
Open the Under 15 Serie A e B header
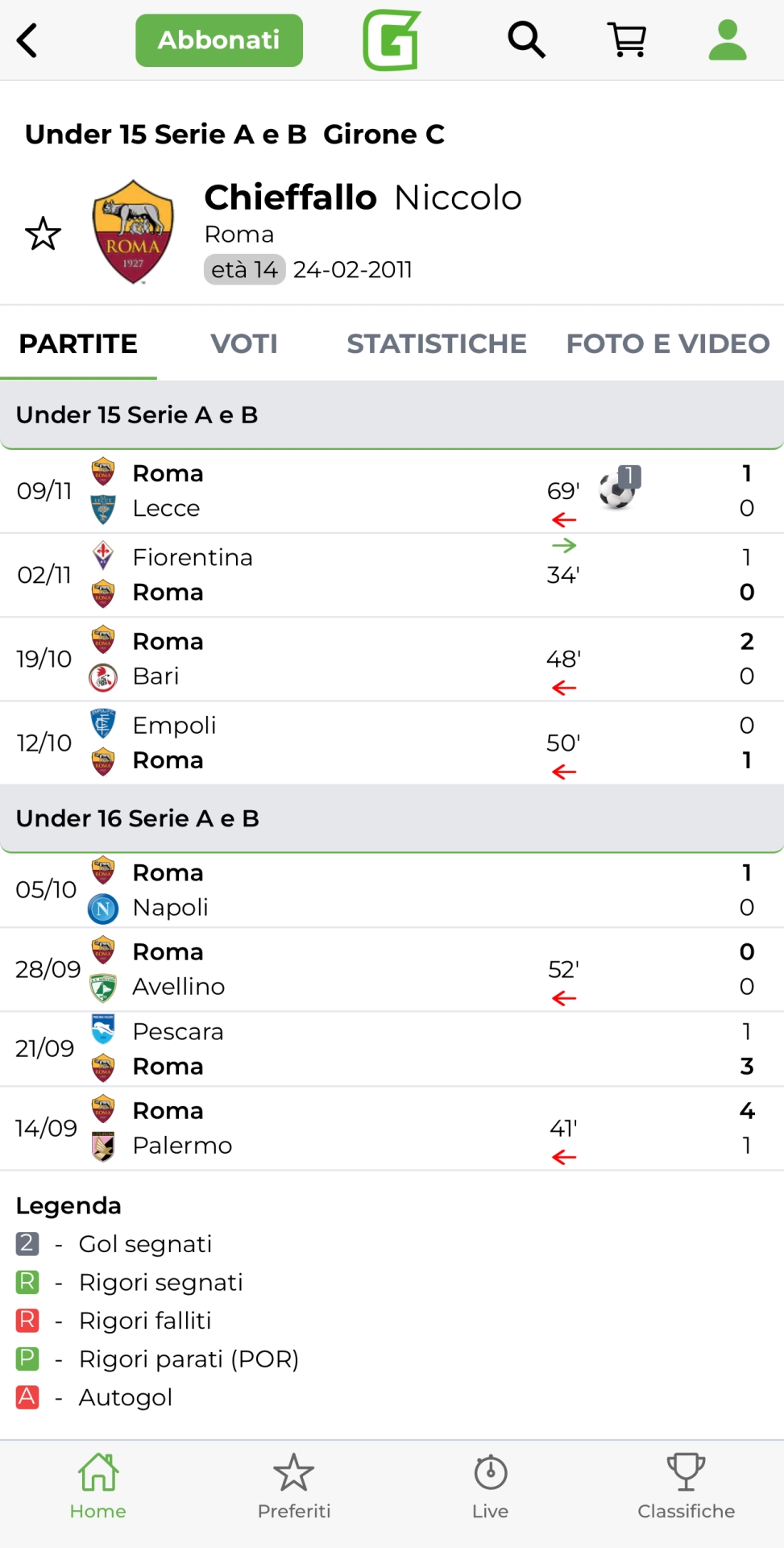coord(392,414)
